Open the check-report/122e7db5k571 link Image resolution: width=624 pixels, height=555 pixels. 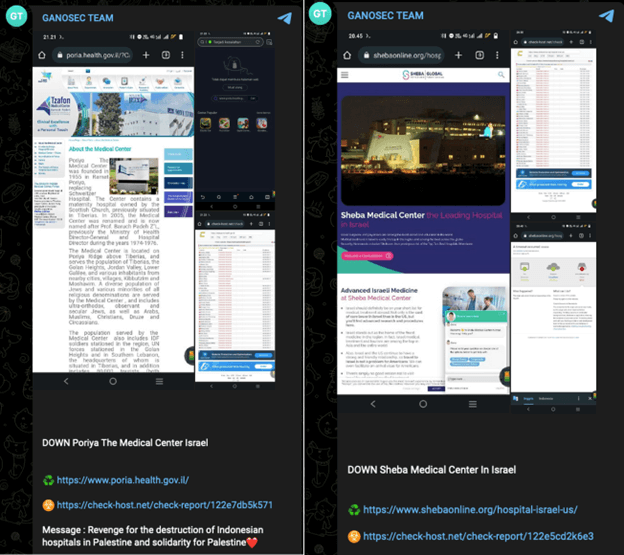(164, 505)
